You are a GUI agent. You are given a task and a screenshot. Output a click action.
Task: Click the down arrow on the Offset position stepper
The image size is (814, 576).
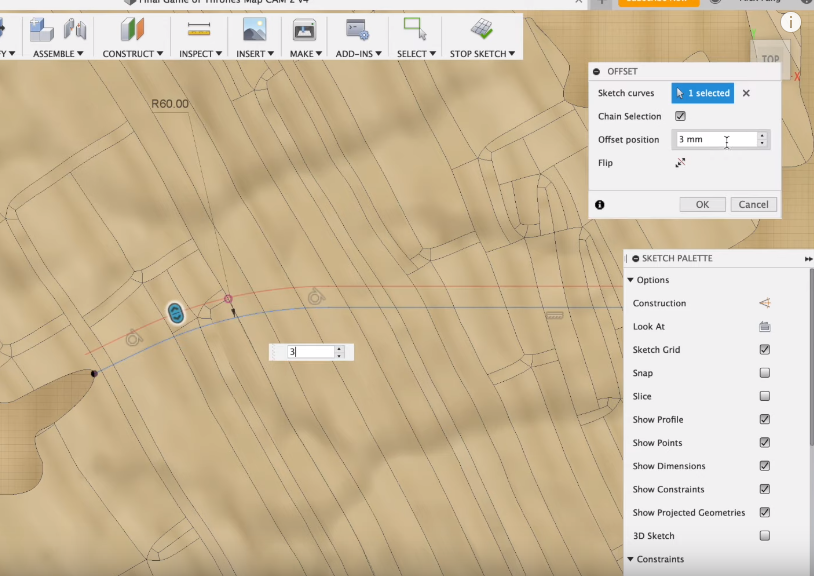[x=762, y=143]
